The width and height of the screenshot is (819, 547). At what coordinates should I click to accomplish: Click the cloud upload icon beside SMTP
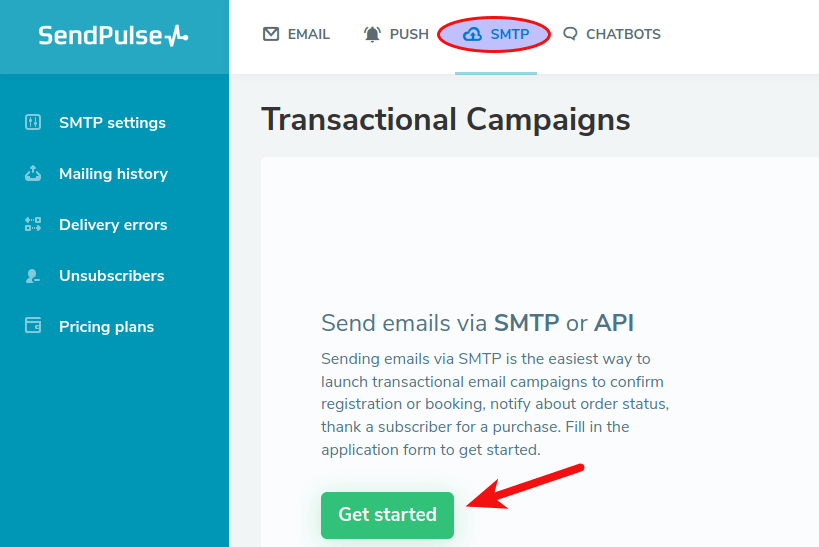[472, 34]
